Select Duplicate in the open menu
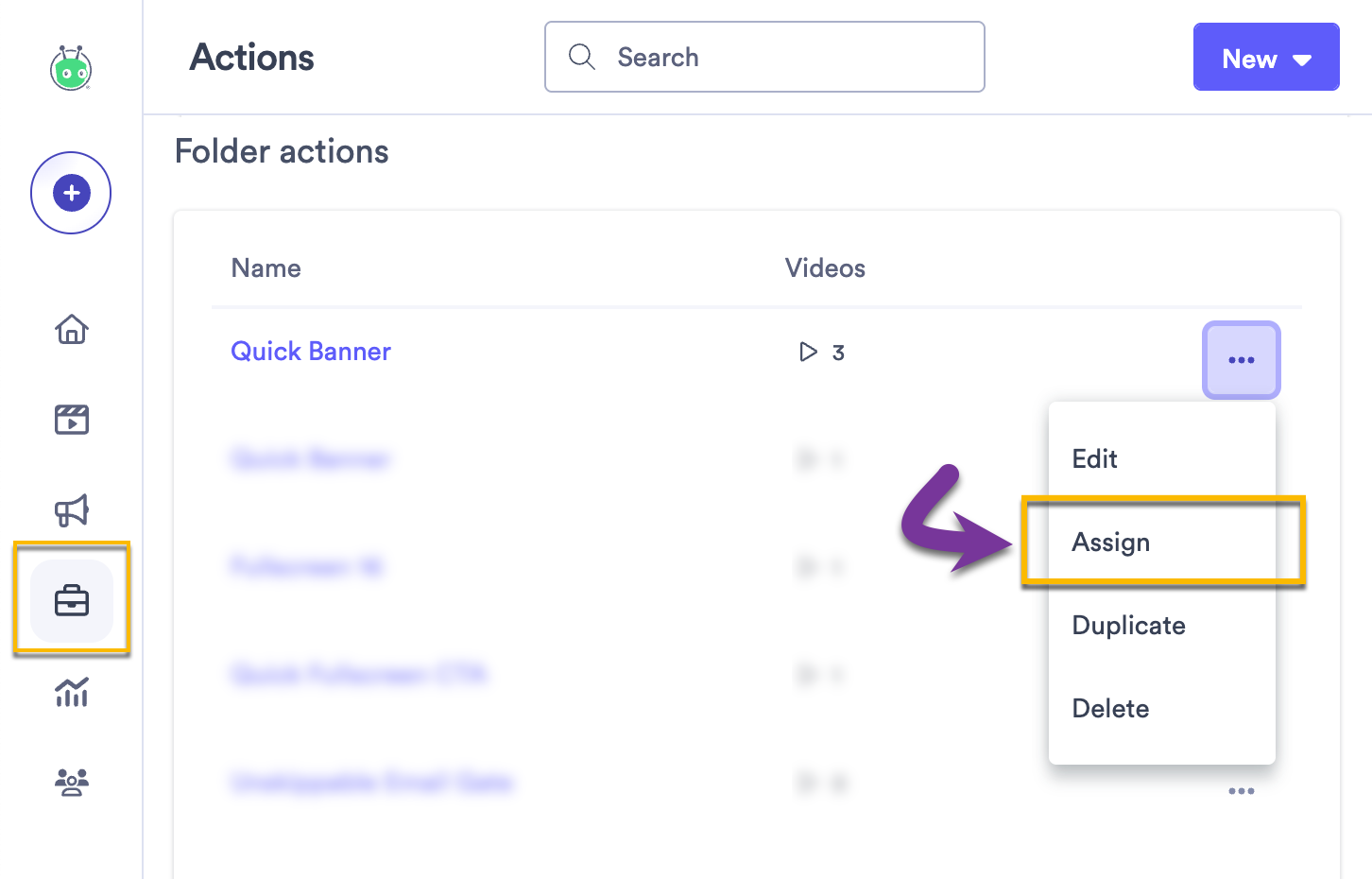Viewport: 1372px width, 879px height. click(x=1128, y=625)
